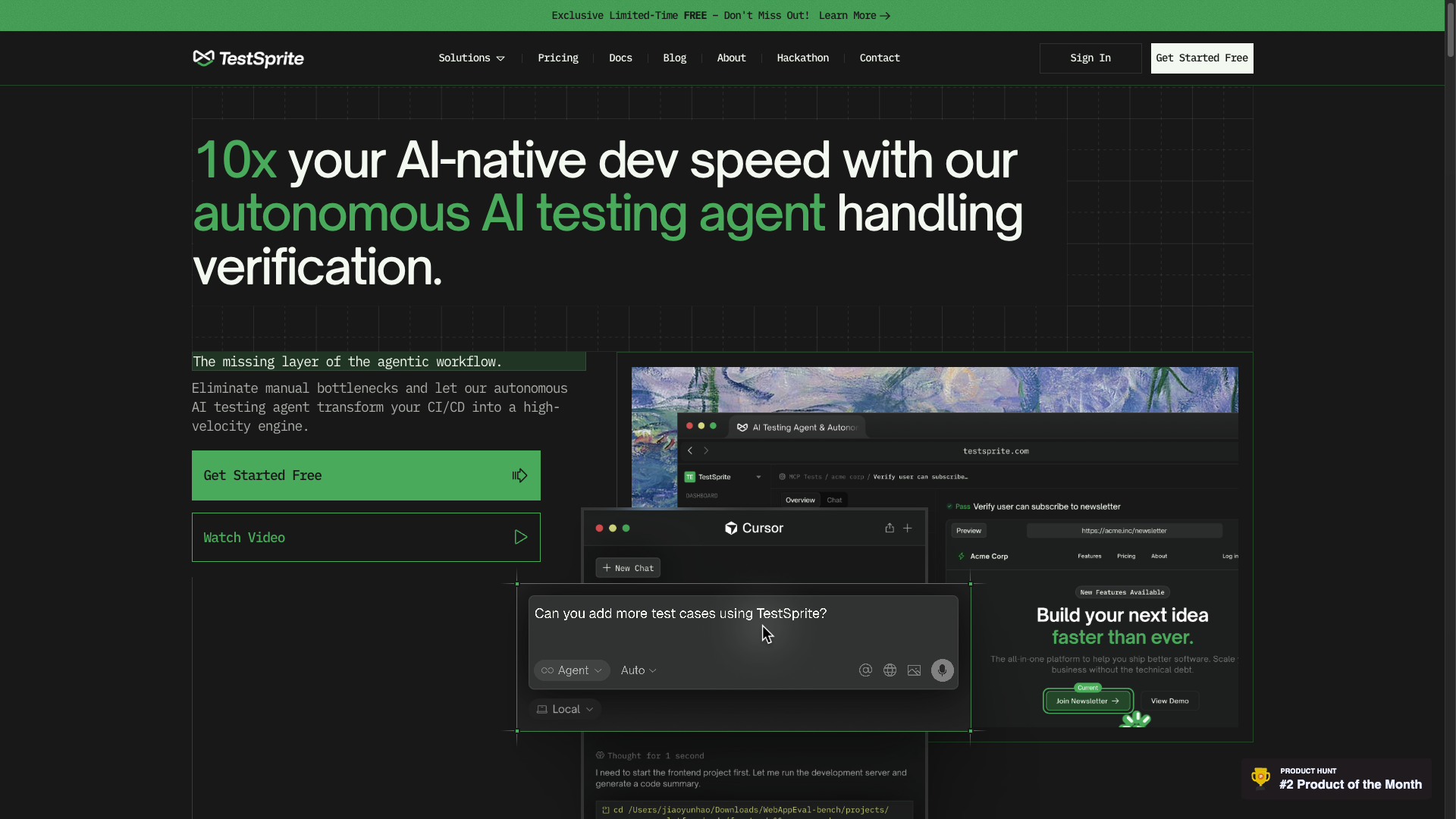
Task: Open the Blog nav item
Action: (x=674, y=58)
